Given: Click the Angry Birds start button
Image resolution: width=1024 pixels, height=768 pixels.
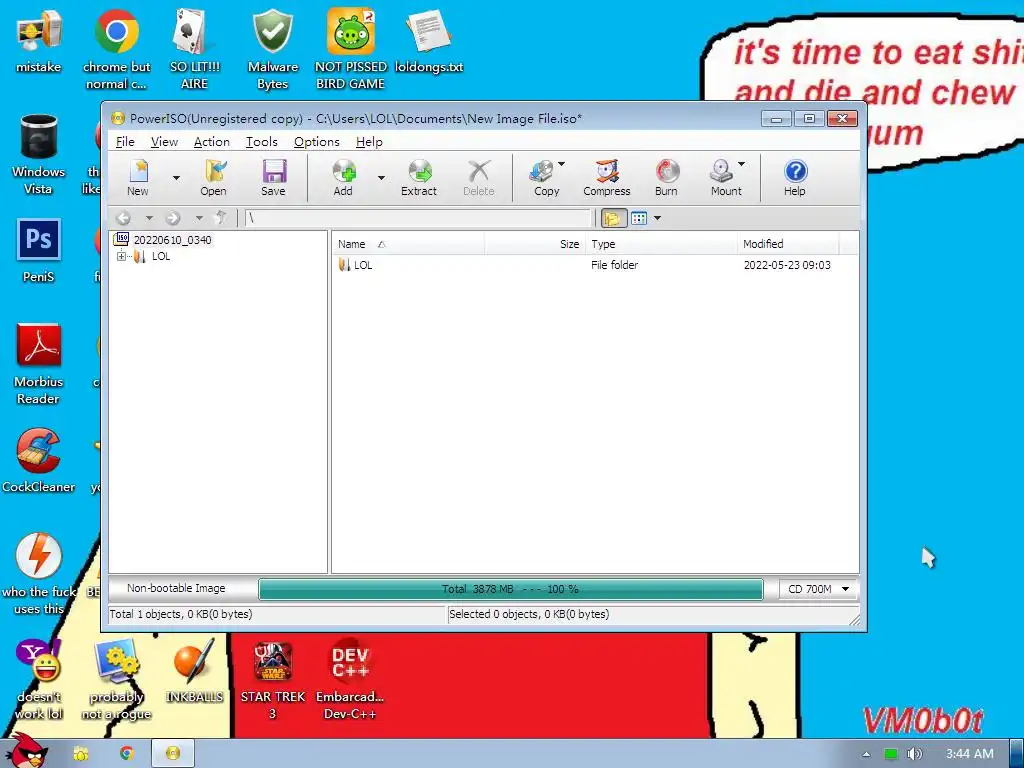Looking at the screenshot, I should 27,751.
